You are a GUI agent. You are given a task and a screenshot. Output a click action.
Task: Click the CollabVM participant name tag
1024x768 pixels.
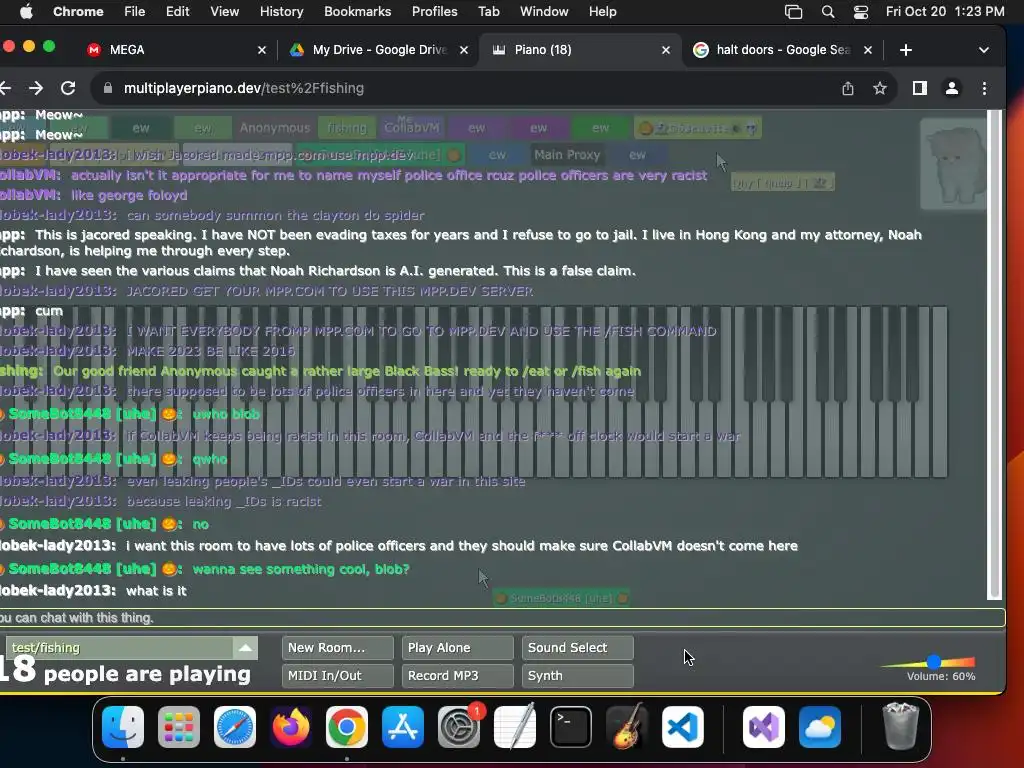(x=411, y=128)
